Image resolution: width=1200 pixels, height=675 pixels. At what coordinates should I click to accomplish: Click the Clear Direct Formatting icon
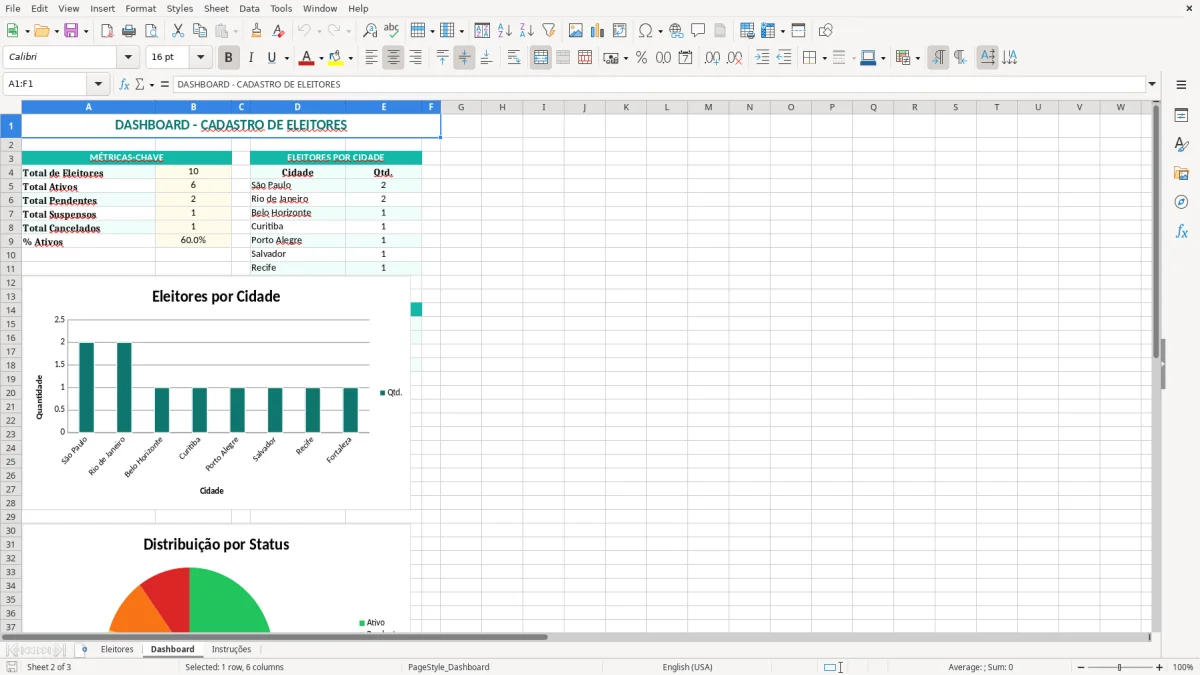pyautogui.click(x=279, y=31)
